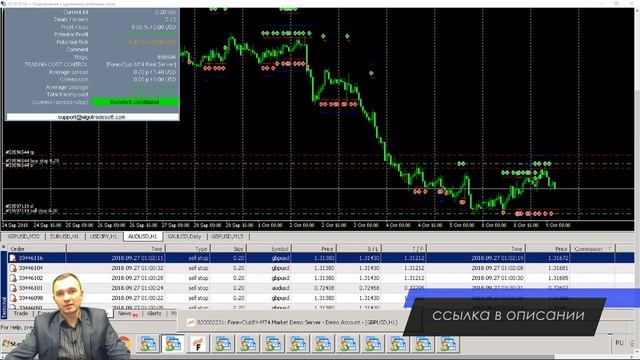The image size is (640, 360).
Task: Select order number 33446104
Action: click(x=31, y=268)
